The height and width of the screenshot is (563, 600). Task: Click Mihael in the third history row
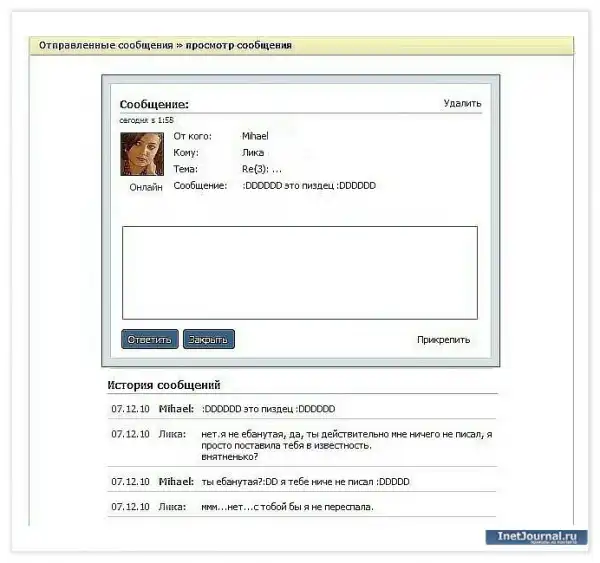[176, 481]
